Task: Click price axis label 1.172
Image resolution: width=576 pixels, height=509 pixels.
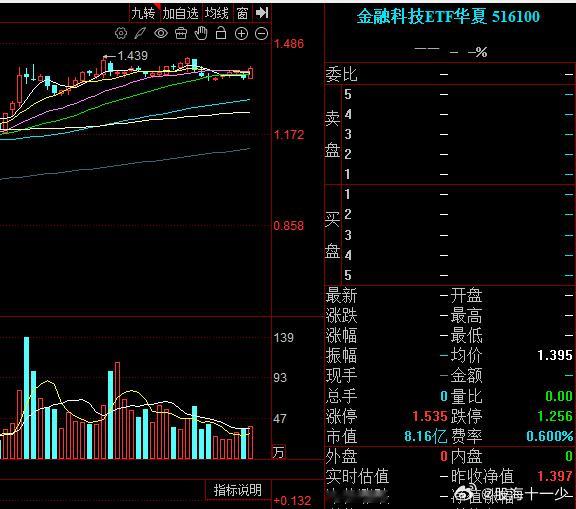Action: click(x=289, y=135)
